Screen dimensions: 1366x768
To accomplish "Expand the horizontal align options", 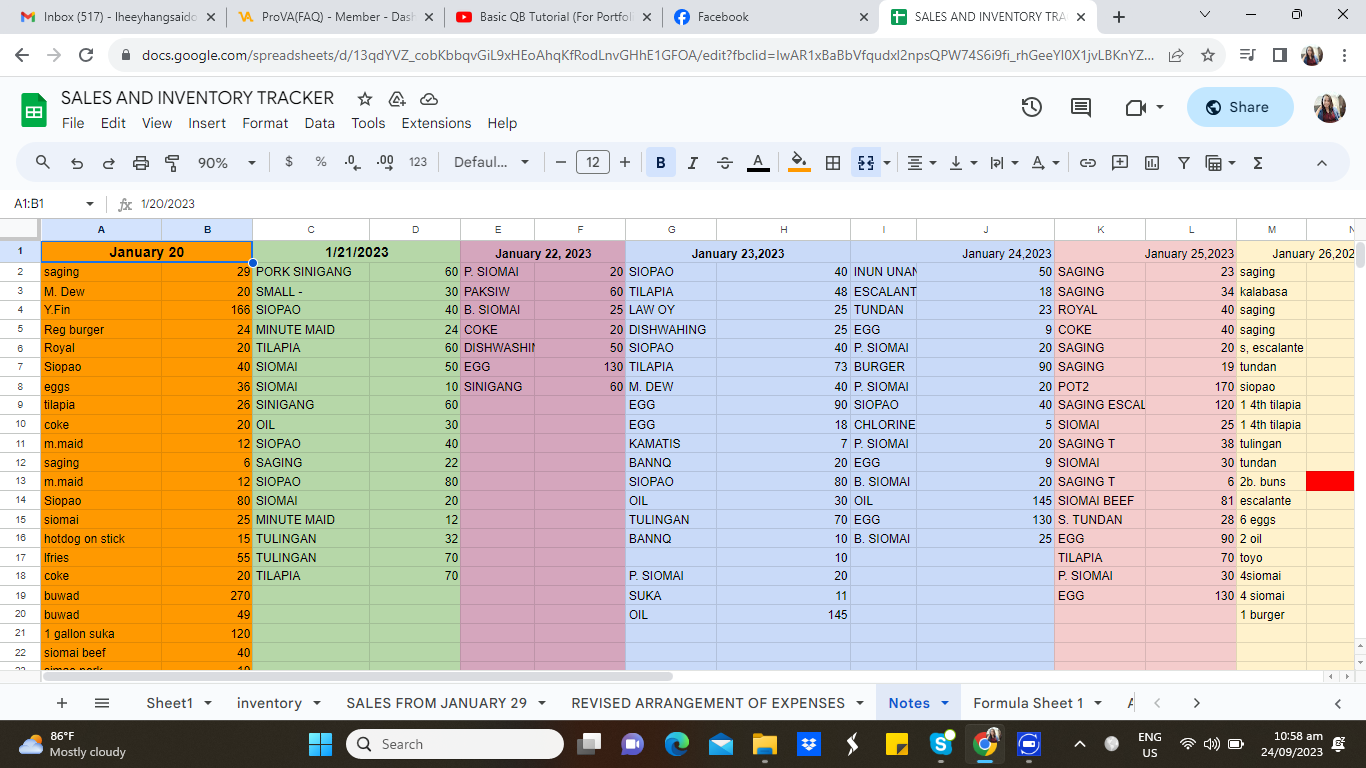I will pos(921,162).
